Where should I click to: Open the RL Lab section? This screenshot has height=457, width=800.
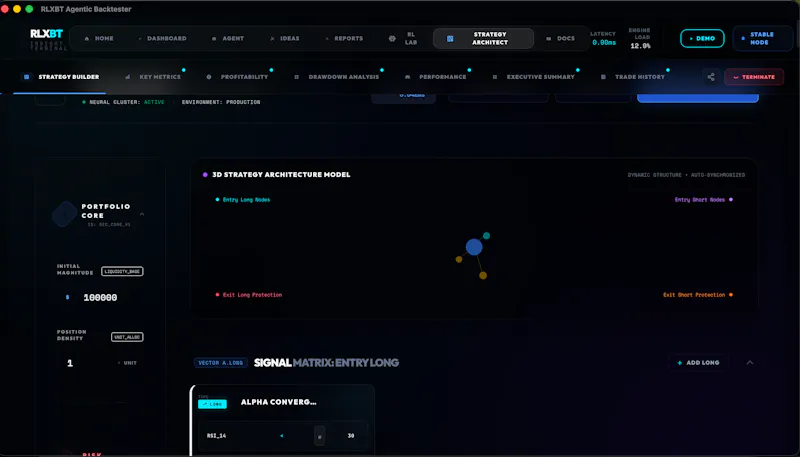403,38
